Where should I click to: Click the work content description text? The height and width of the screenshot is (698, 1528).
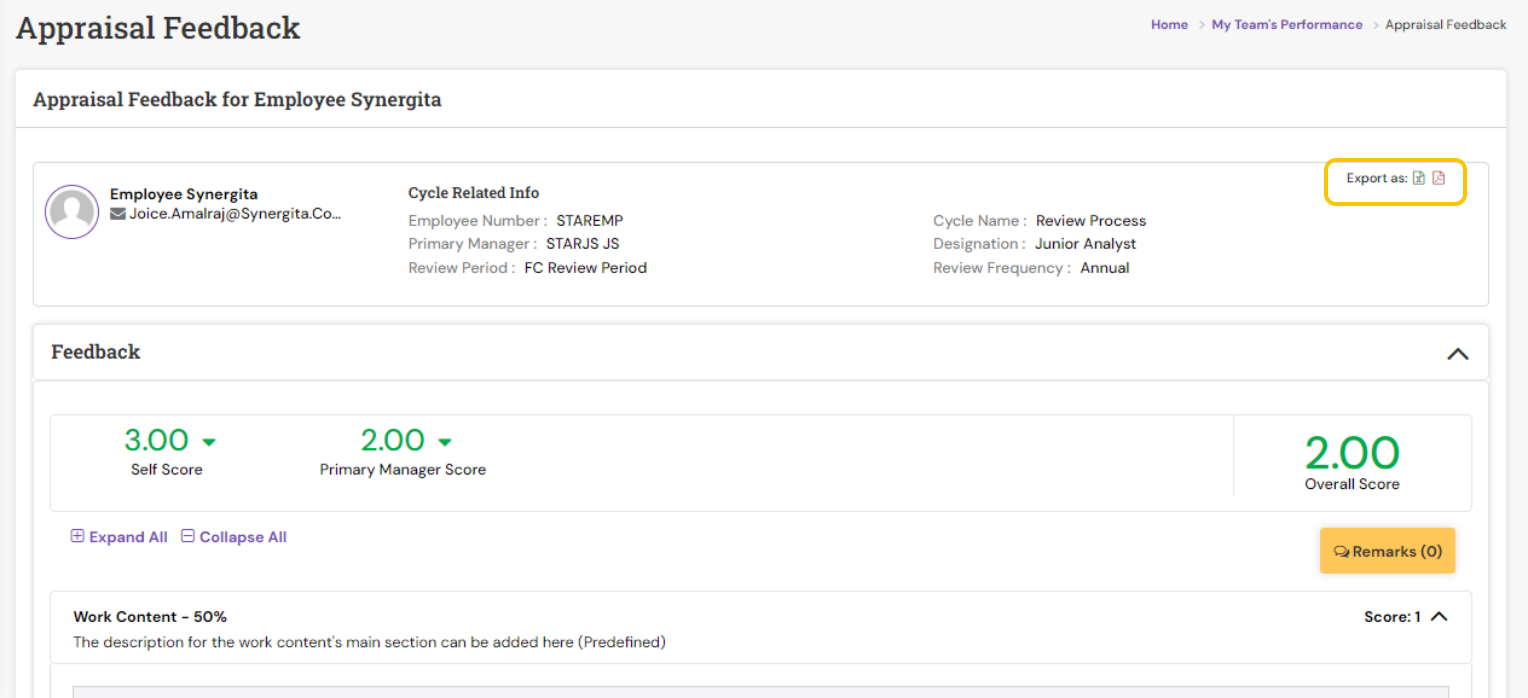pos(370,642)
